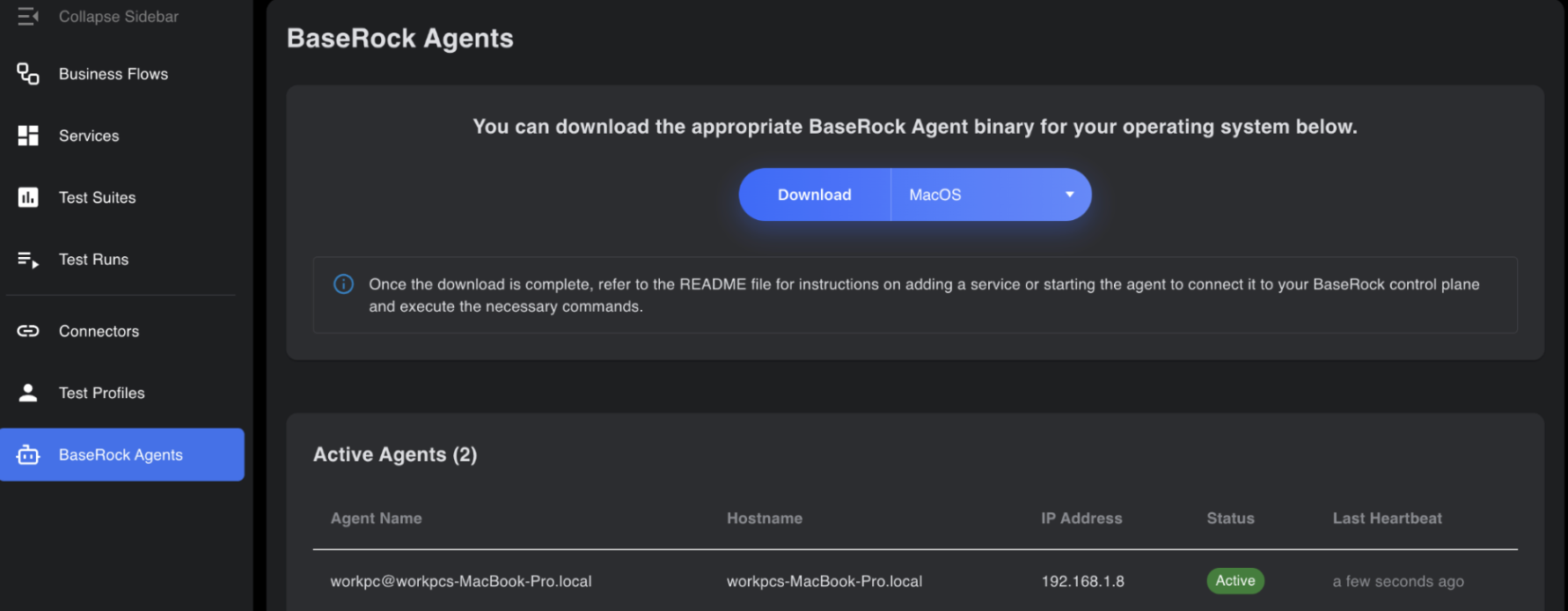The height and width of the screenshot is (611, 1568).
Task: Select Test Profiles in the sidebar
Action: tap(101, 393)
